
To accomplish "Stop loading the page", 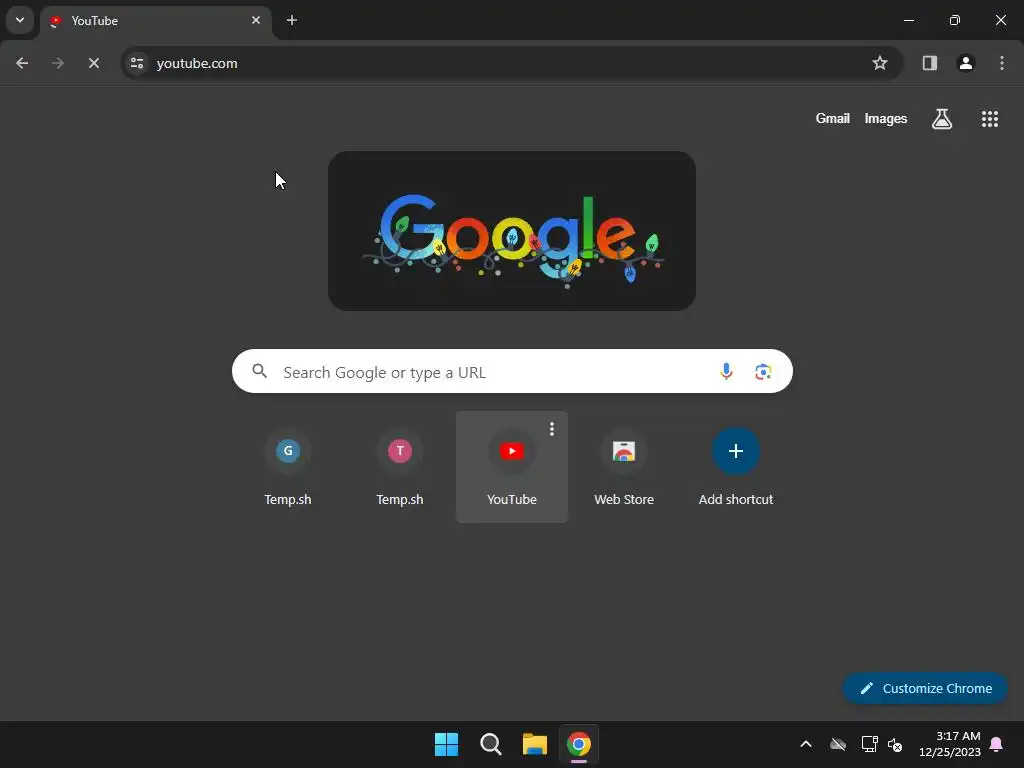I will pos(94,63).
